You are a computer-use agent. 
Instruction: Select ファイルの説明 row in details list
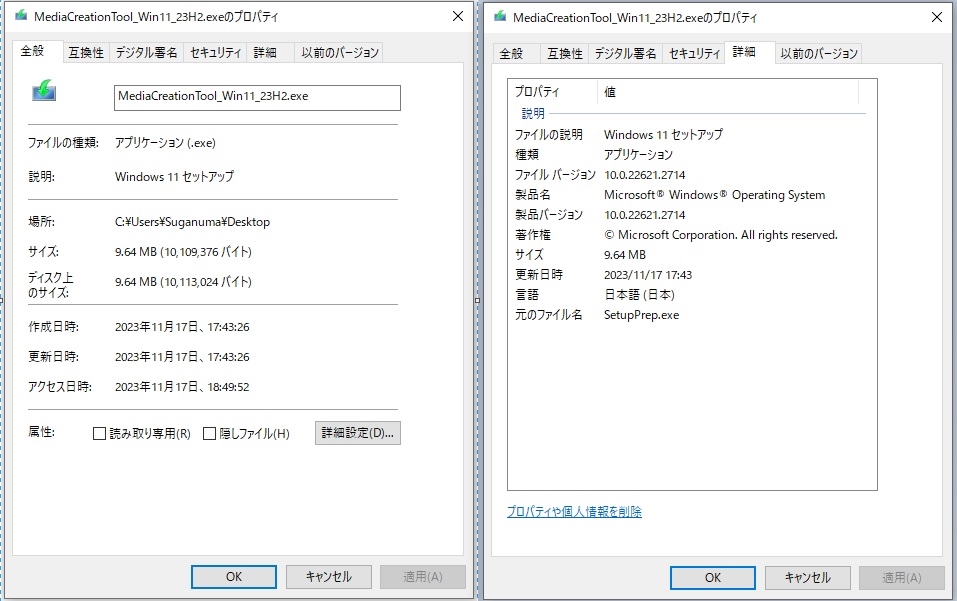(688, 134)
